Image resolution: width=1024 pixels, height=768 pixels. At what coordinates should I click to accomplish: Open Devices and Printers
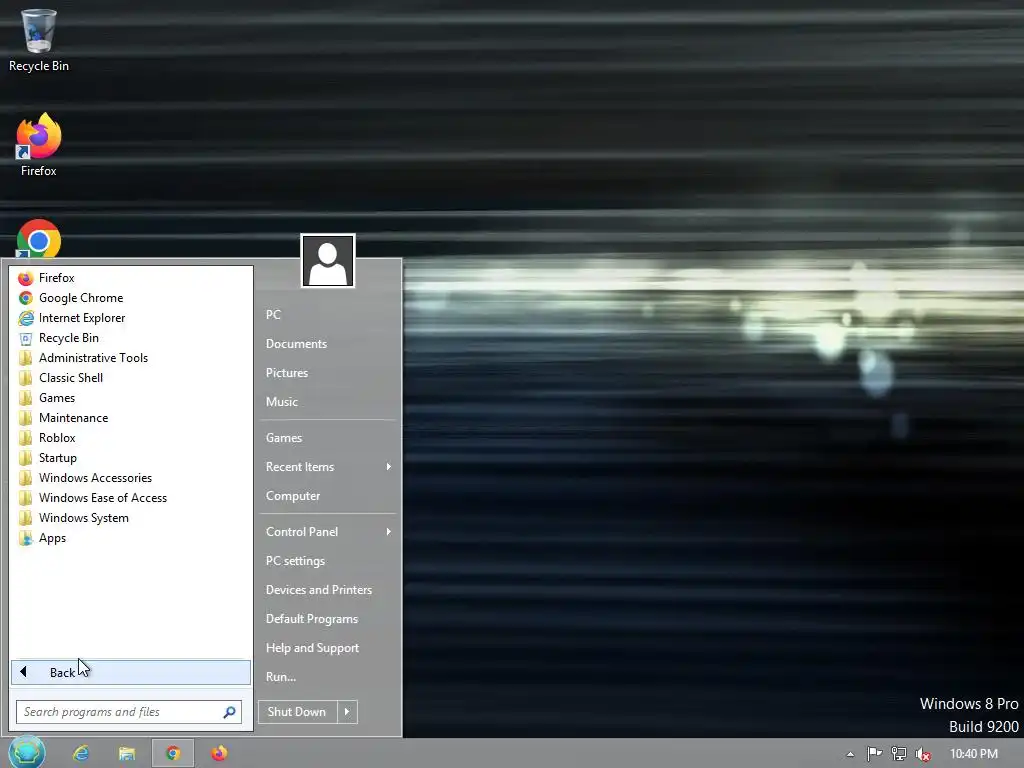click(x=328, y=590)
